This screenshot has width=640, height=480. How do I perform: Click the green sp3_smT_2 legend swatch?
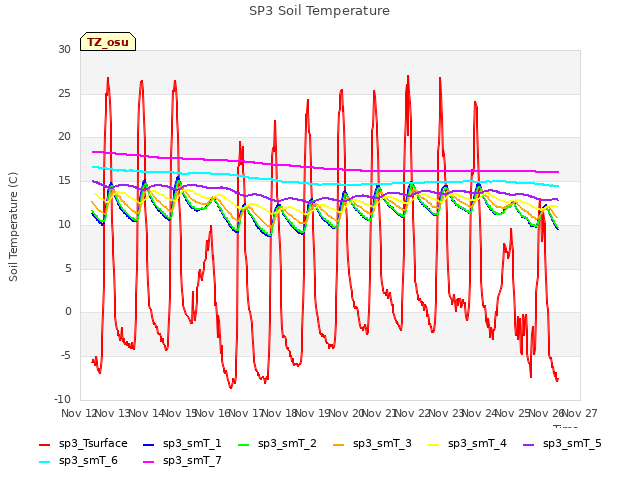[244, 444]
